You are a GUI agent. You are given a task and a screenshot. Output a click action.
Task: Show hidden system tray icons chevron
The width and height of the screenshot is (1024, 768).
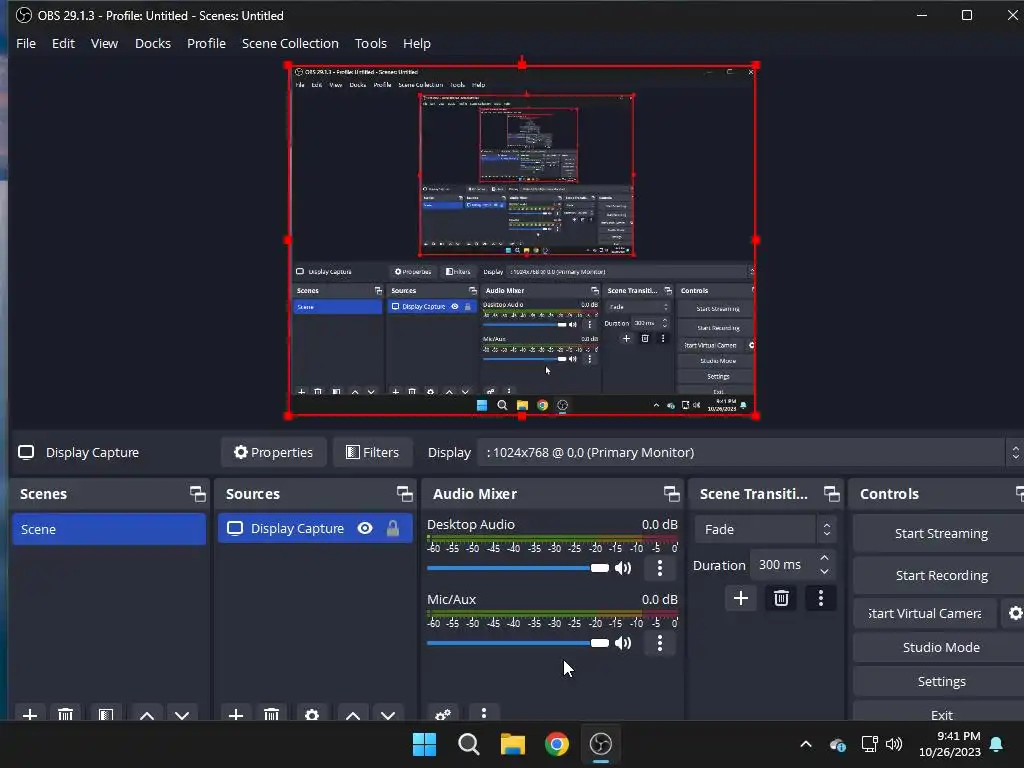pyautogui.click(x=806, y=744)
